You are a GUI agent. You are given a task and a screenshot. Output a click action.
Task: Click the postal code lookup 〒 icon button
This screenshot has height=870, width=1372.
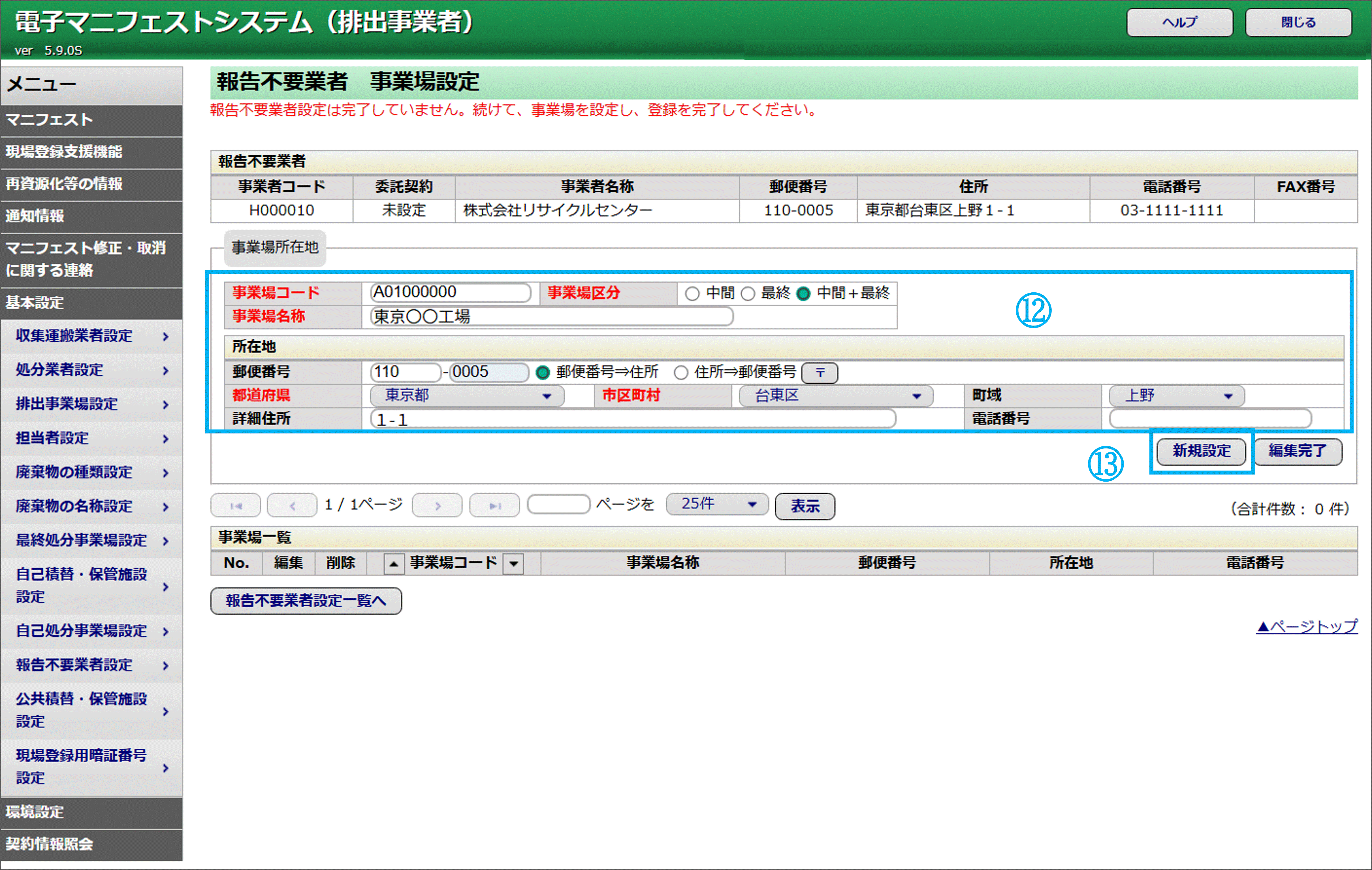[x=819, y=373]
